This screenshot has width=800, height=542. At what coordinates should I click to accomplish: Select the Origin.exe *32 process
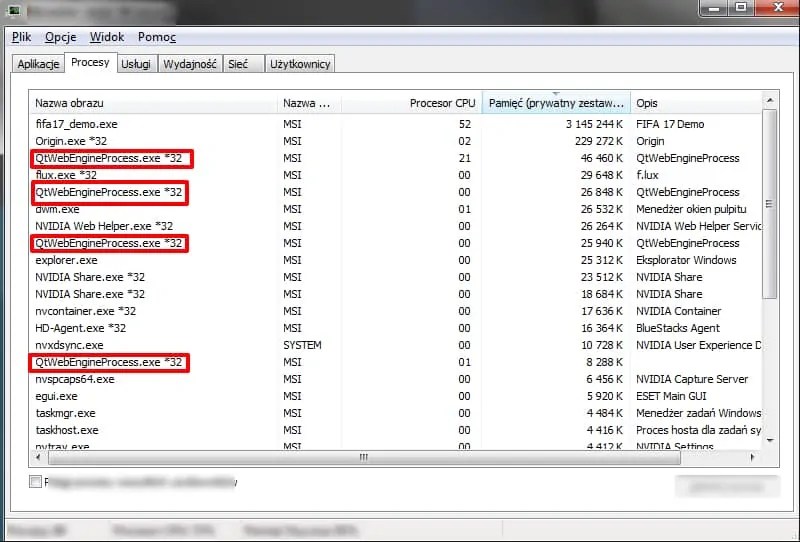coord(395,141)
